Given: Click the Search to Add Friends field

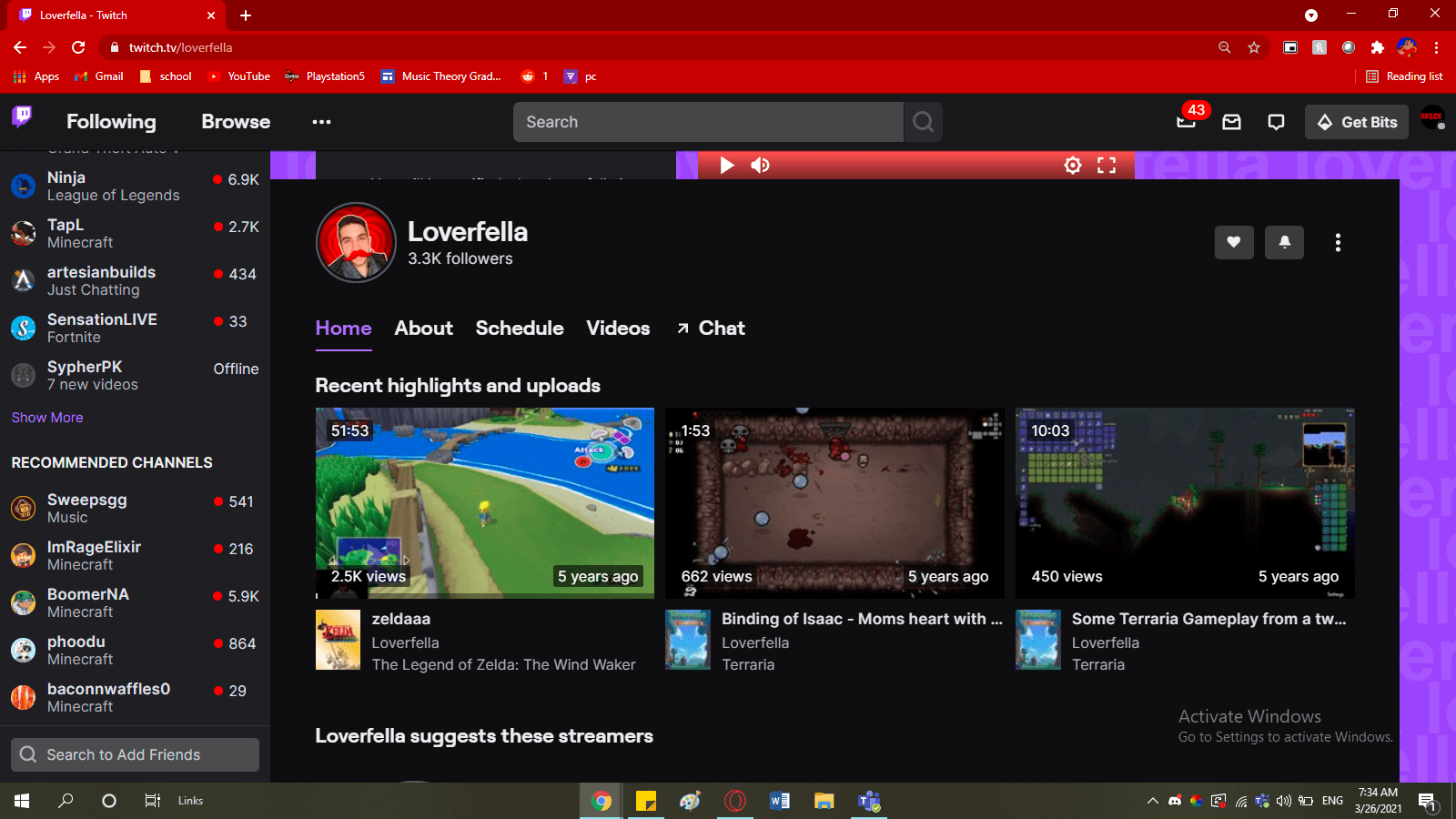Looking at the screenshot, I should (135, 754).
